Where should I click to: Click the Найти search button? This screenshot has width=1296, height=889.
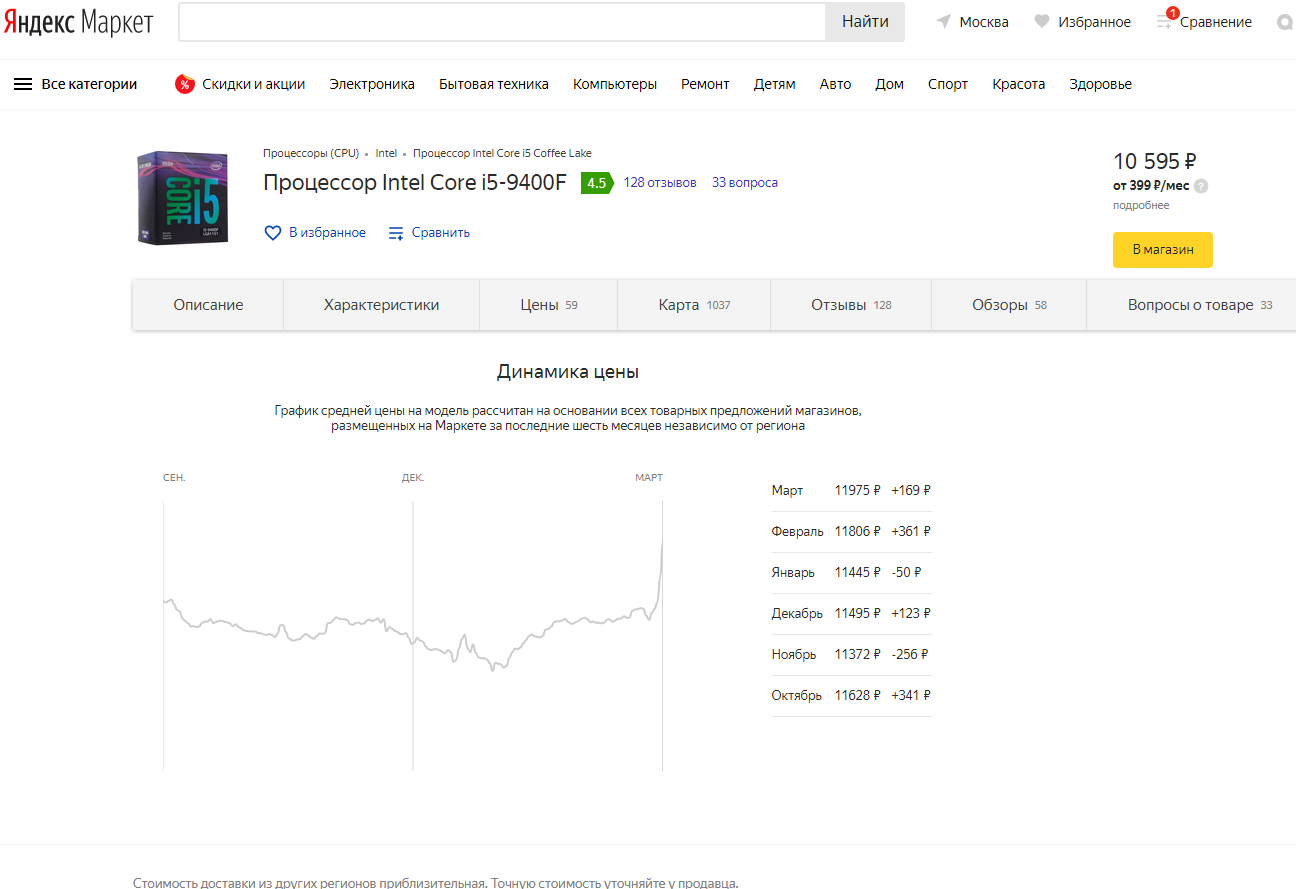(865, 22)
